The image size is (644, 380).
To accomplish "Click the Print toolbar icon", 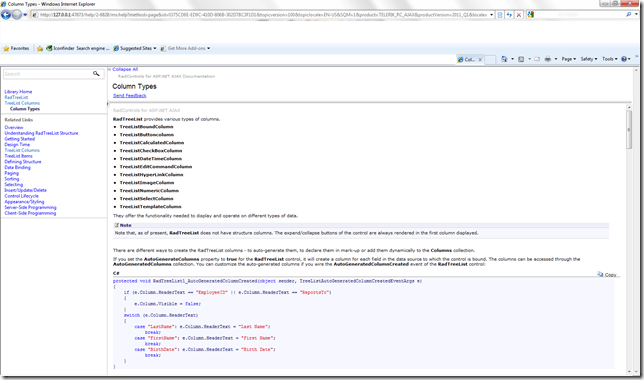I will tap(547, 59).
